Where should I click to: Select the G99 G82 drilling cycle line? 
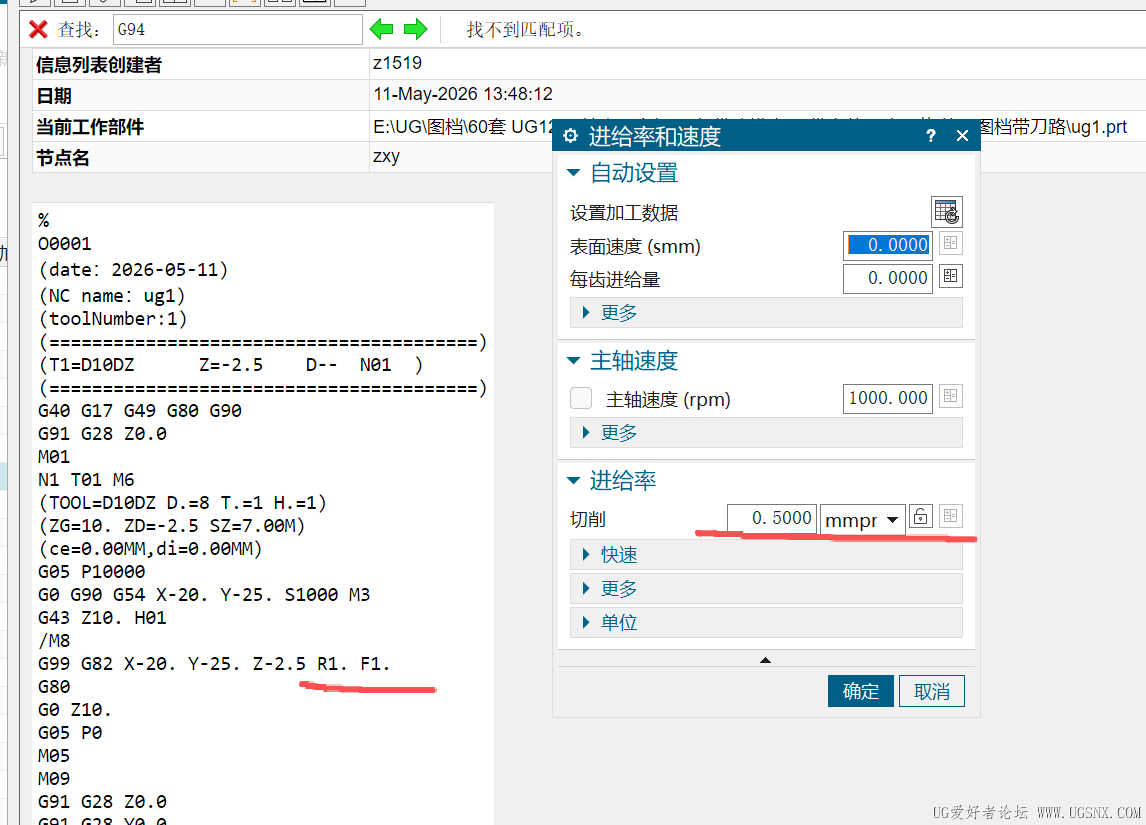(x=214, y=664)
